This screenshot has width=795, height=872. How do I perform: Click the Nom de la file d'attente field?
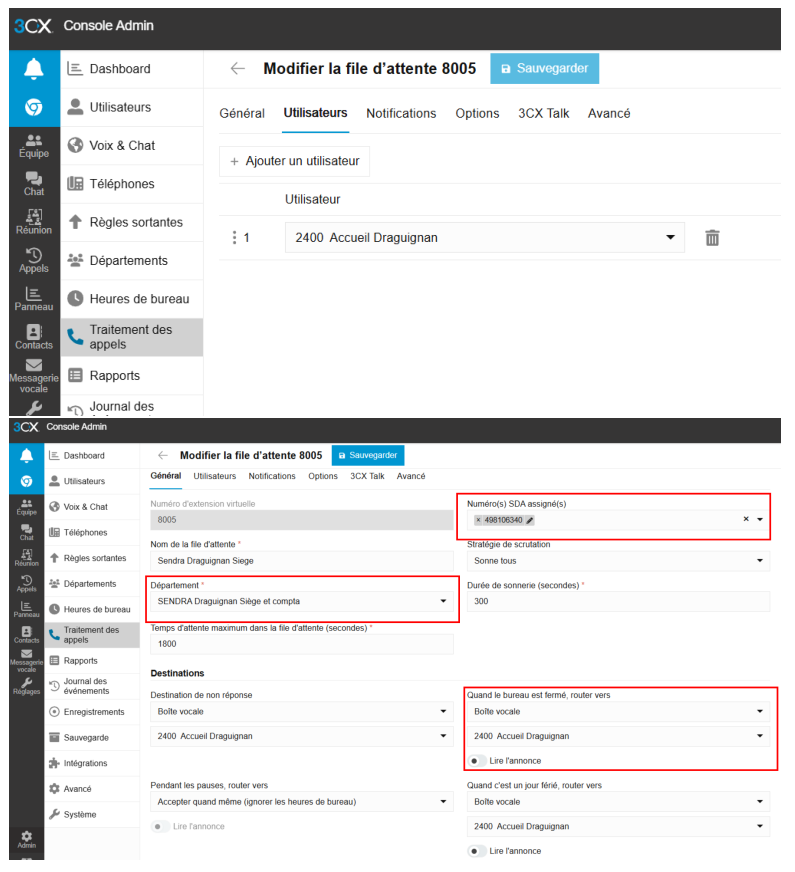click(302, 561)
